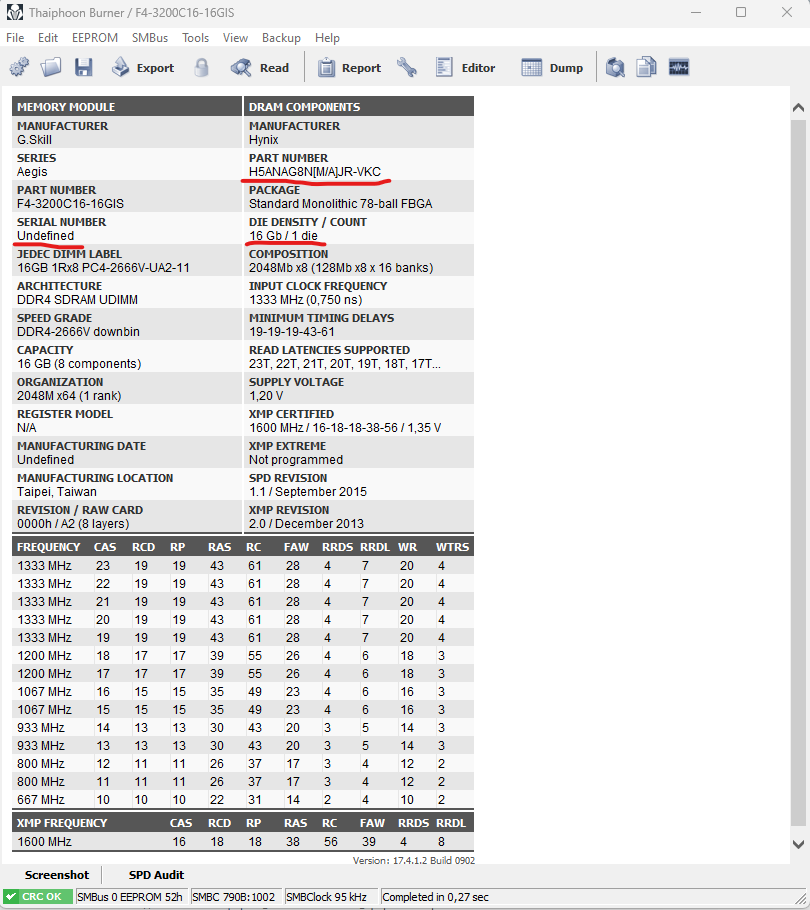
Task: Click the Thaiphoon Burner title bar logo
Action: click(15, 12)
